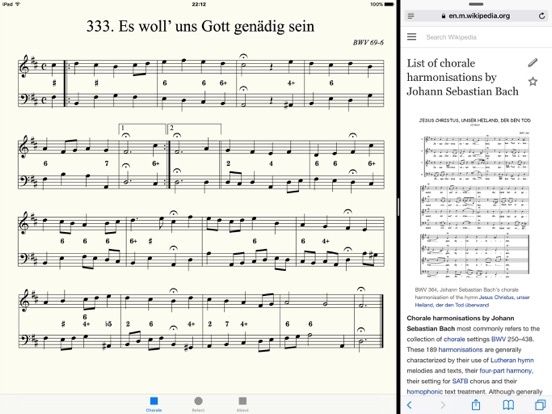Tap the BWV 69-6 label
This screenshot has height=414, width=552.
click(x=368, y=43)
